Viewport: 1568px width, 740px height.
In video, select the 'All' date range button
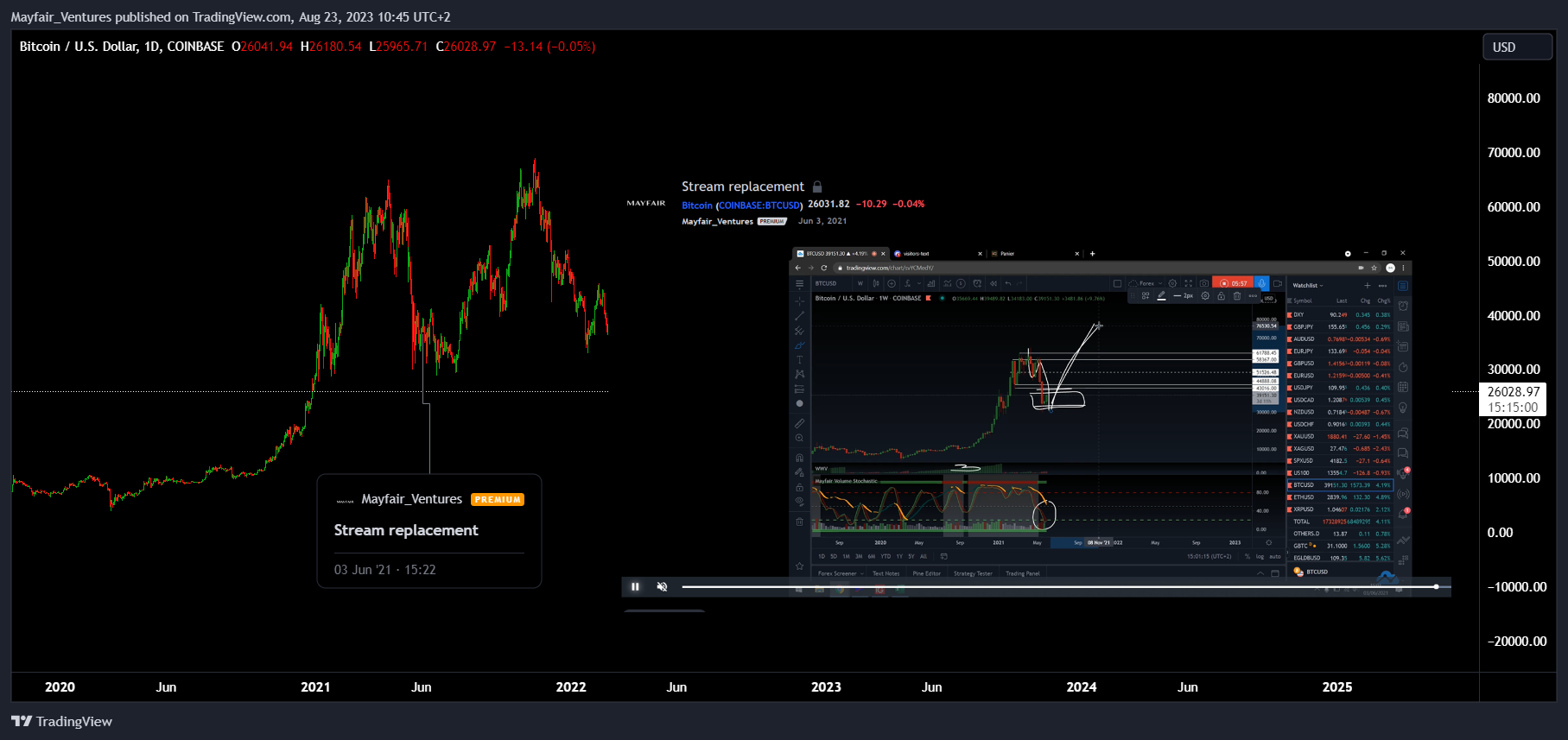924,556
